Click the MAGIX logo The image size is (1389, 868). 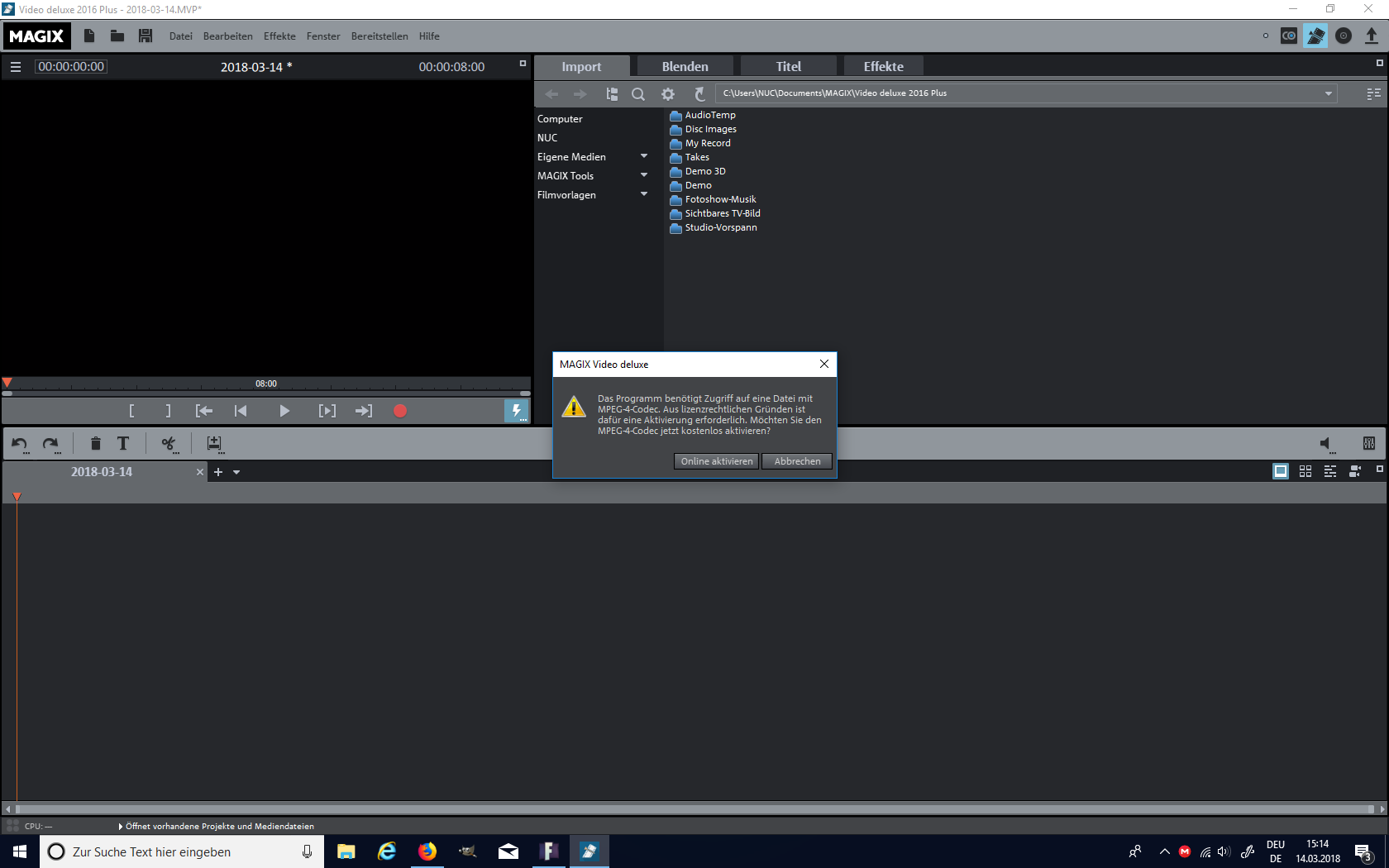(36, 36)
